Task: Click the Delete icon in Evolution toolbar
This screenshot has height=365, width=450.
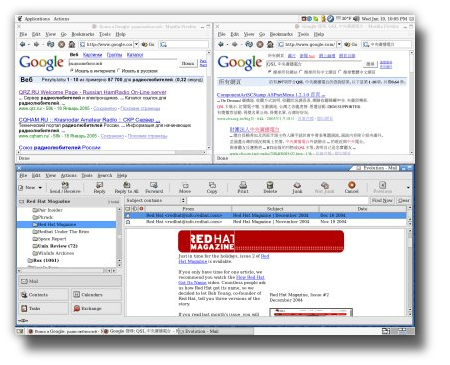Action: [x=270, y=188]
